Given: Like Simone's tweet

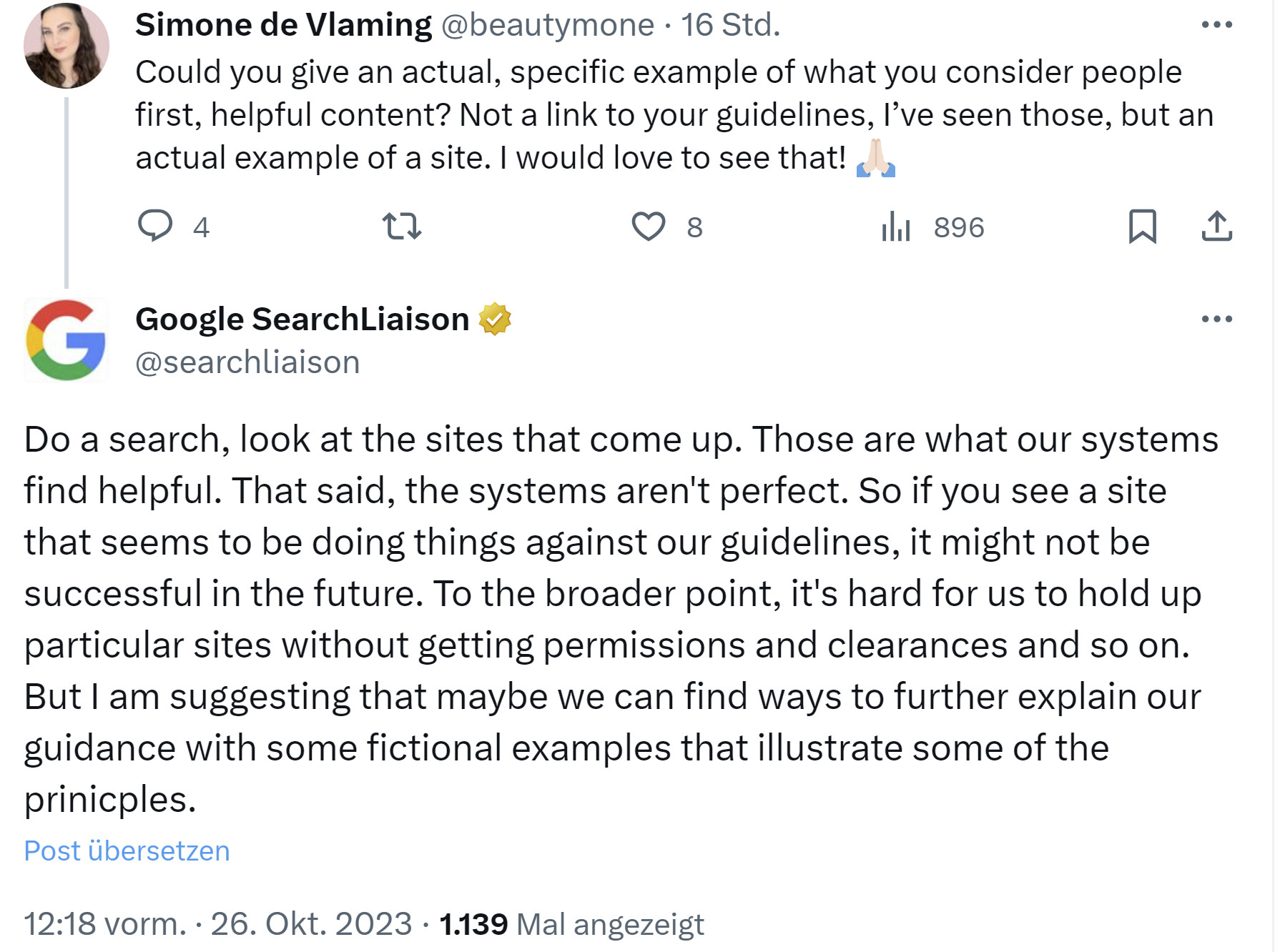Looking at the screenshot, I should 649,228.
